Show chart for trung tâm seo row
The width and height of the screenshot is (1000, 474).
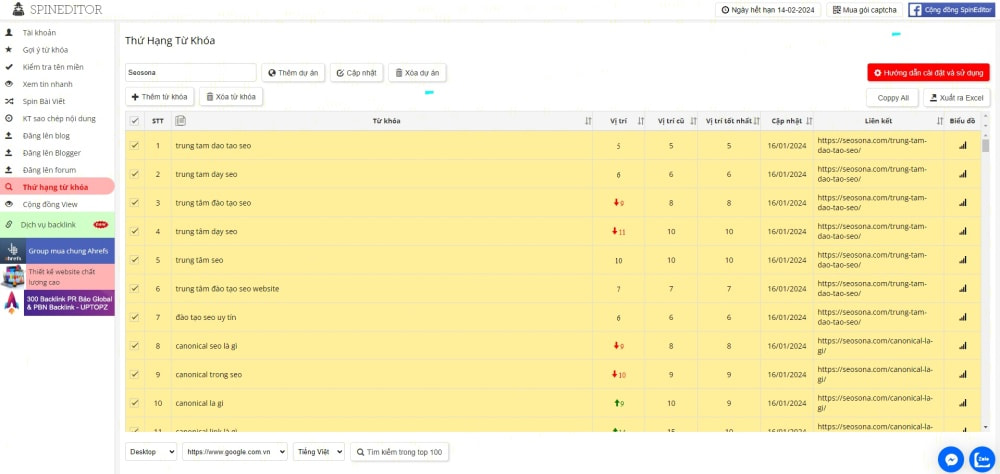point(962,260)
